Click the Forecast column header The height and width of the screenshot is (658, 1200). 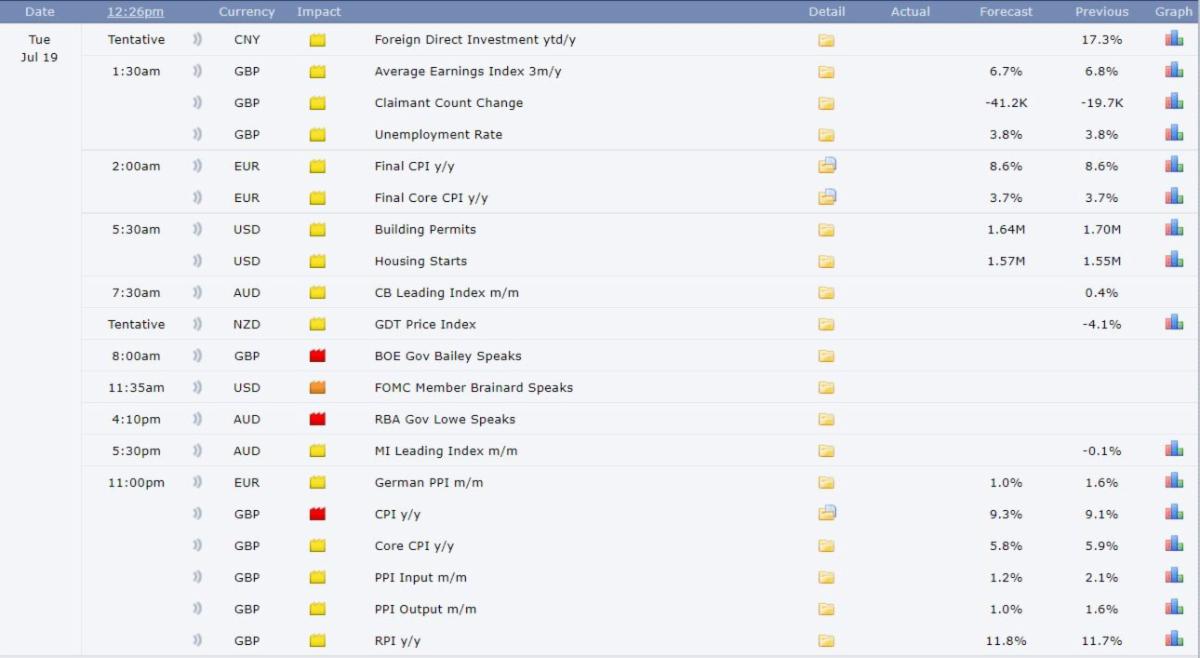pos(1006,12)
